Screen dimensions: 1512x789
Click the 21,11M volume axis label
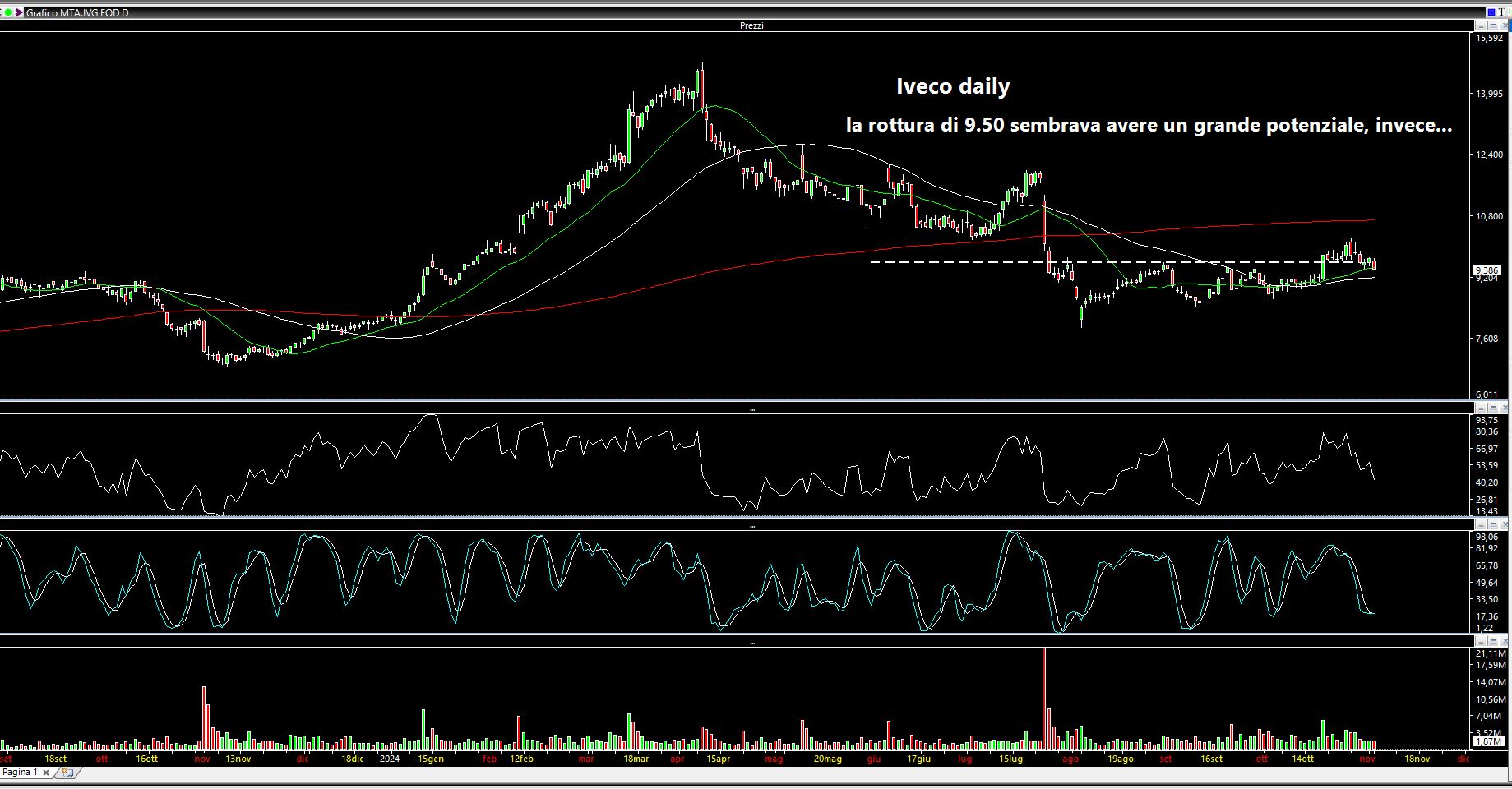coord(1490,653)
